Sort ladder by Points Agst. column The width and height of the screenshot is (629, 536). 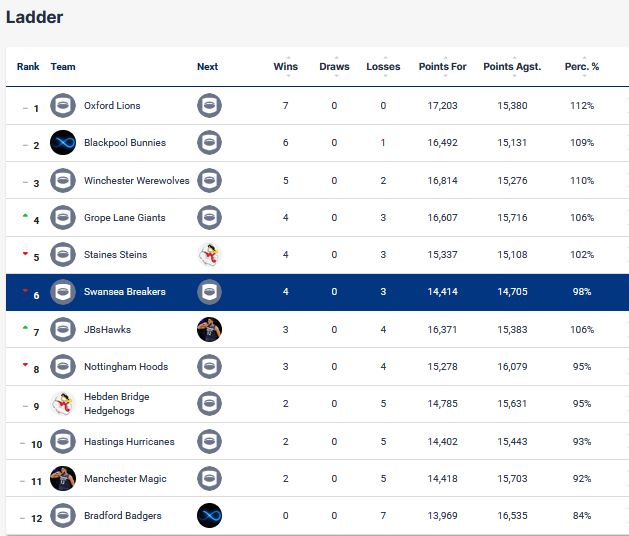[512, 67]
